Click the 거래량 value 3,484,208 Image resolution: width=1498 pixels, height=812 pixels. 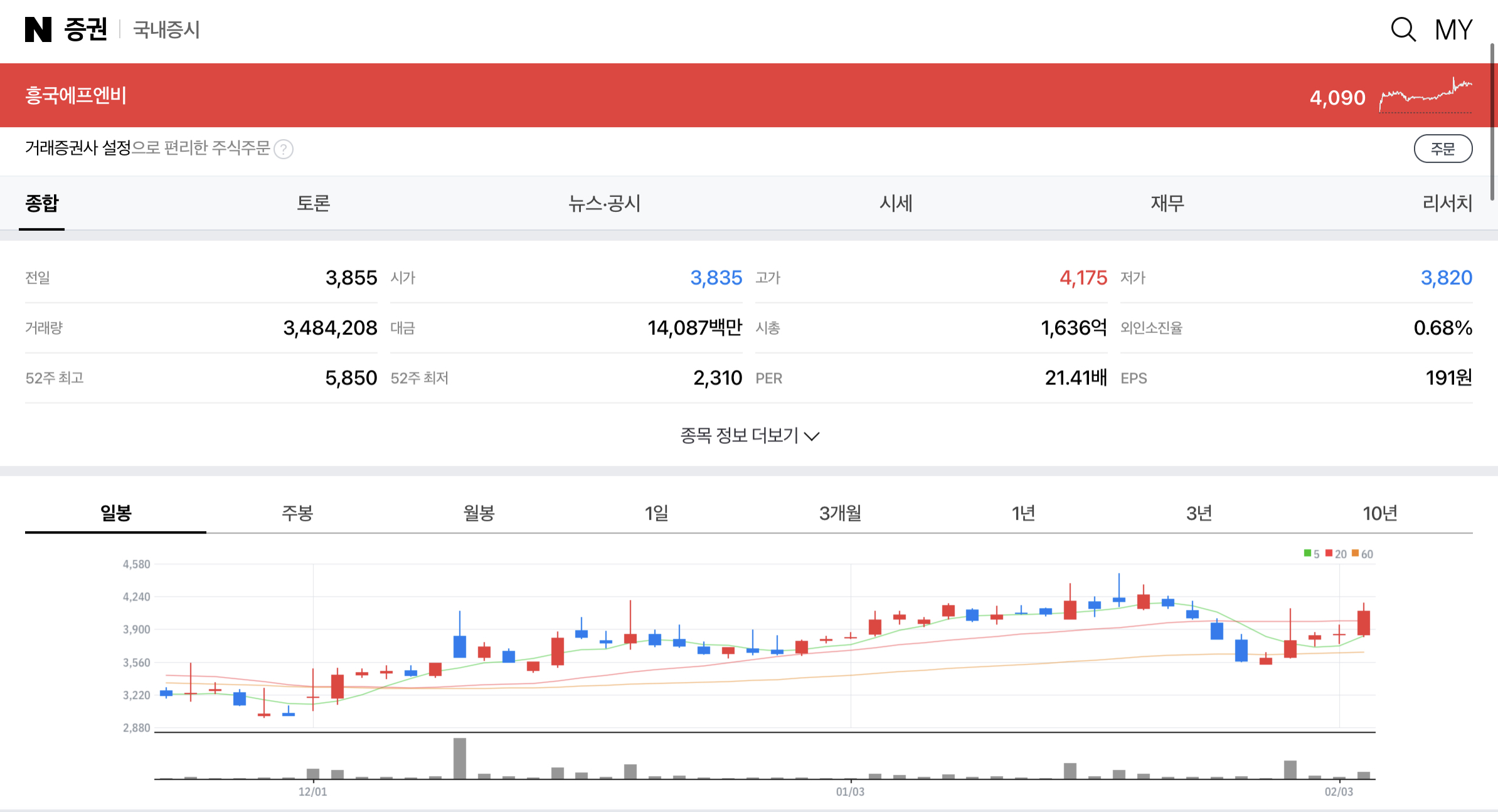pos(331,328)
